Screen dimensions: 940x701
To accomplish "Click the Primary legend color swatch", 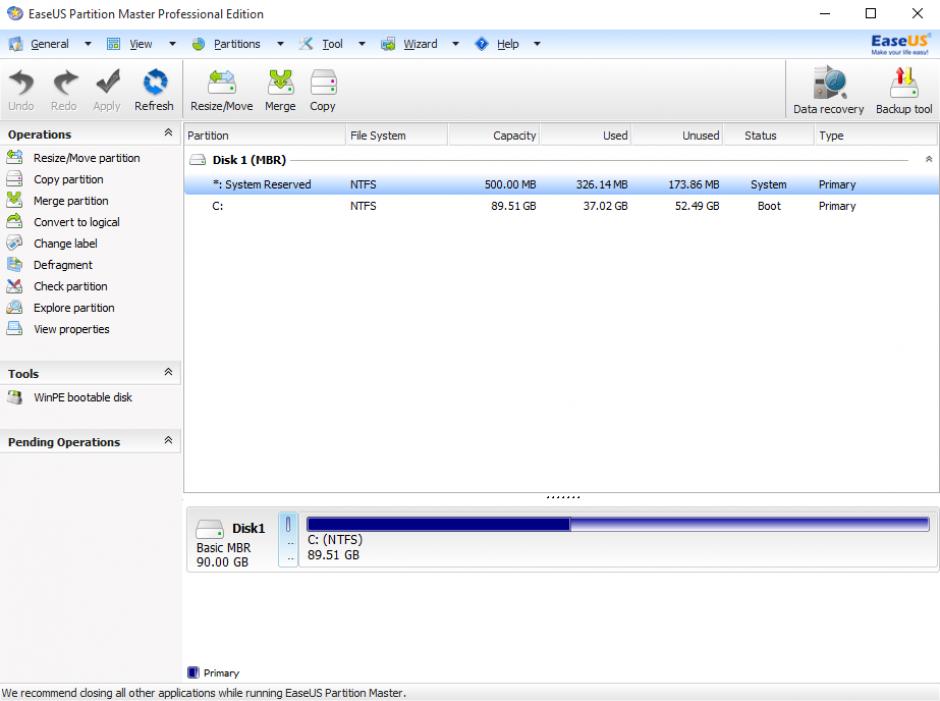I will [x=193, y=672].
